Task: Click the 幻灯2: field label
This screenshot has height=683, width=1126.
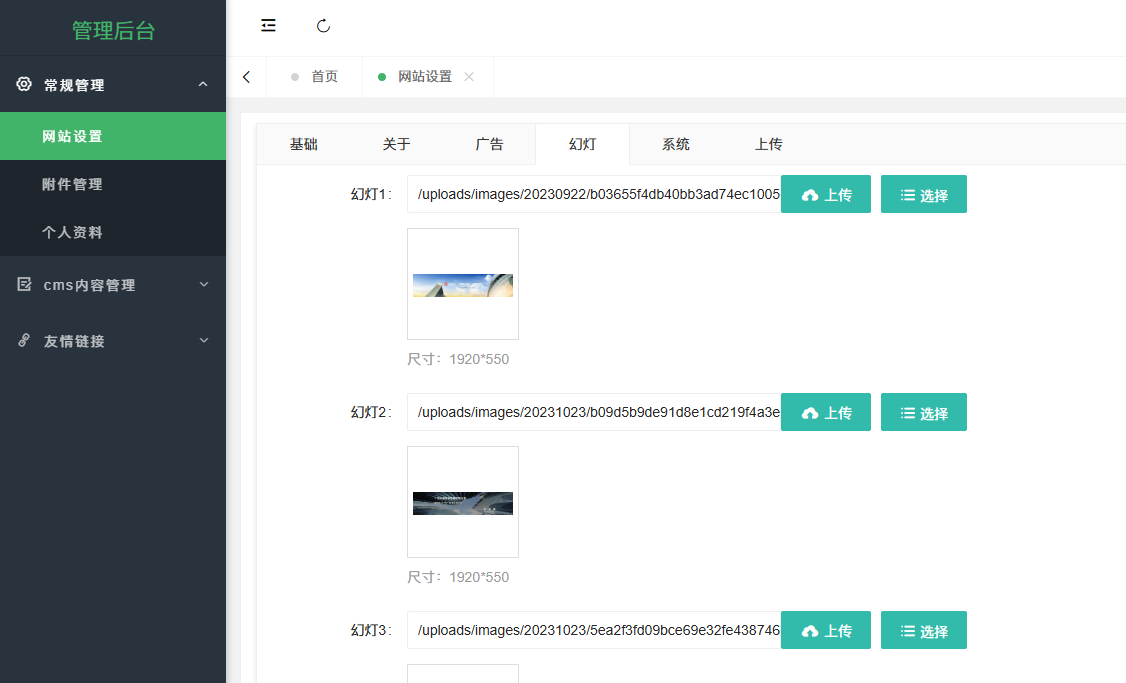Action: click(x=371, y=412)
